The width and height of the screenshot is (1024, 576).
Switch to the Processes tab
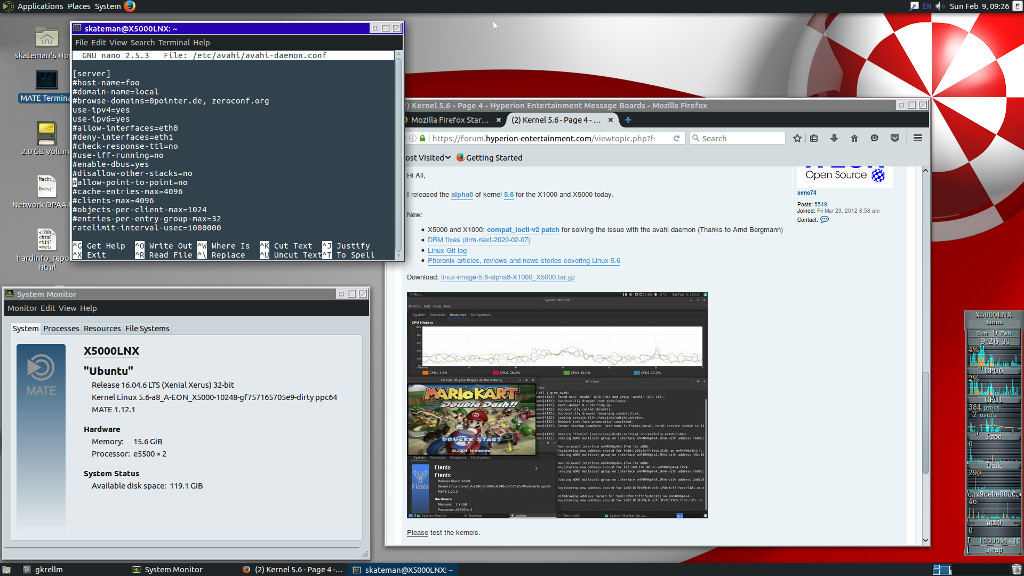[61, 328]
